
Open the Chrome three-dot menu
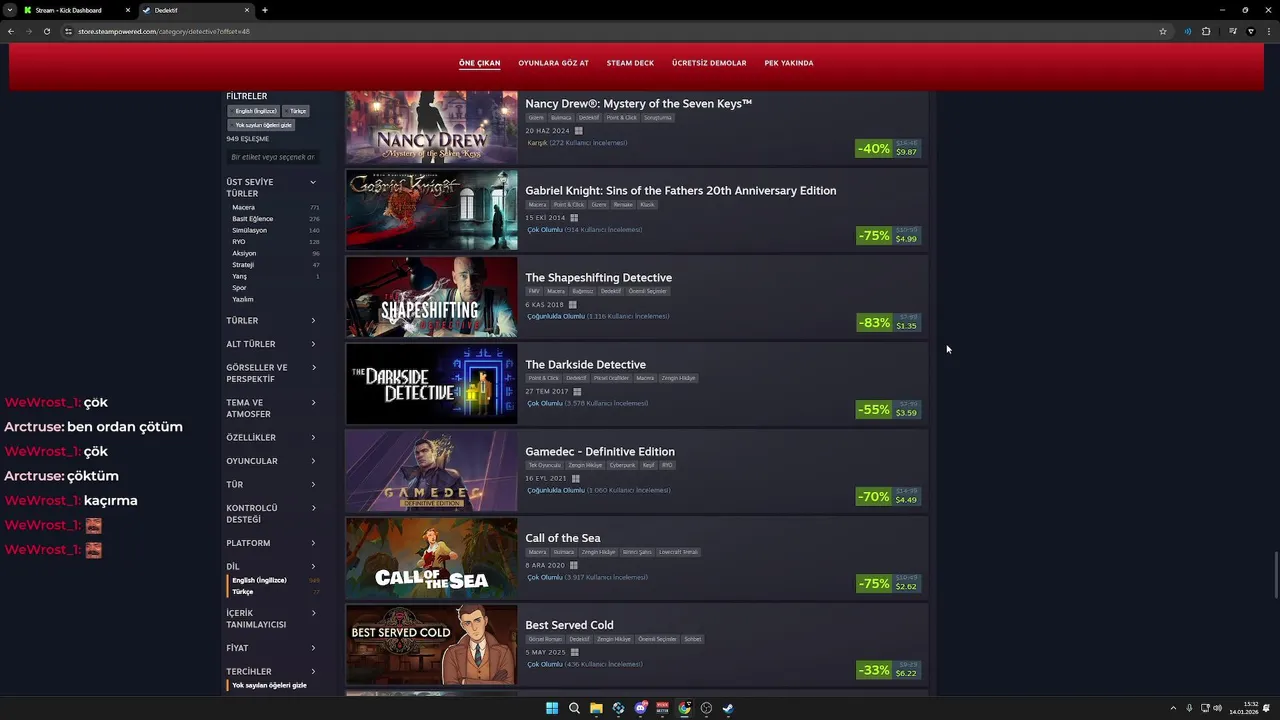tap(1268, 31)
